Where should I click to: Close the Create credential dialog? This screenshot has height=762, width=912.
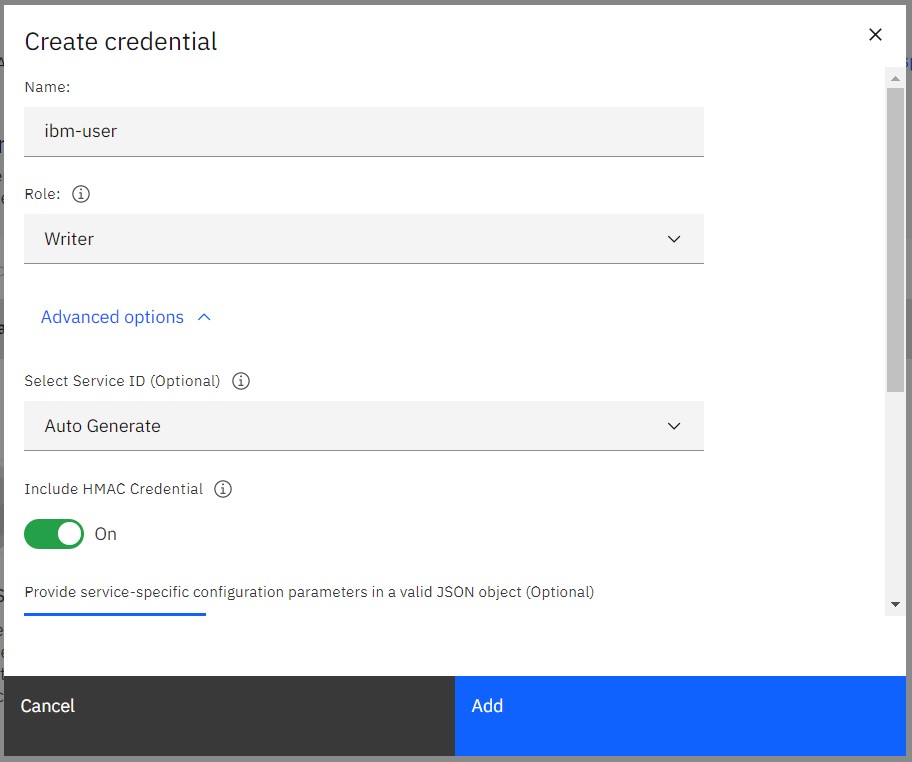[x=875, y=35]
